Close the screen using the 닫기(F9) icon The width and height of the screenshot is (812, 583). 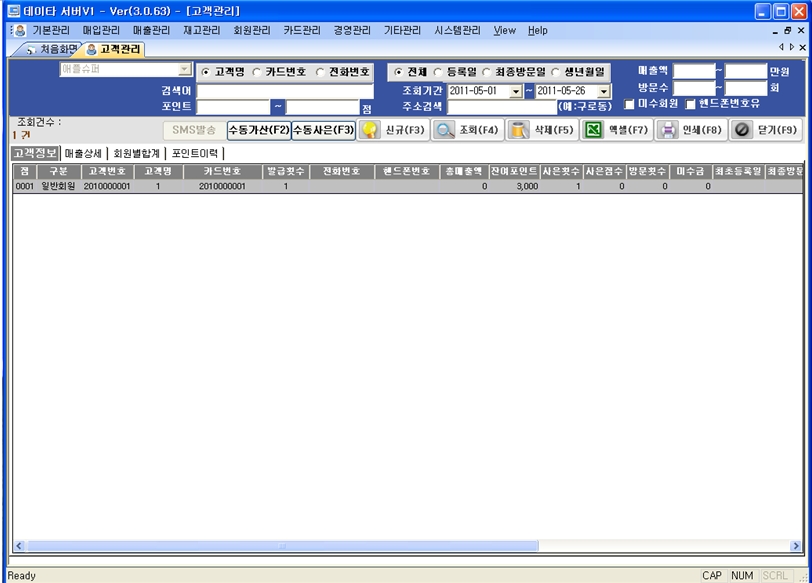click(742, 129)
